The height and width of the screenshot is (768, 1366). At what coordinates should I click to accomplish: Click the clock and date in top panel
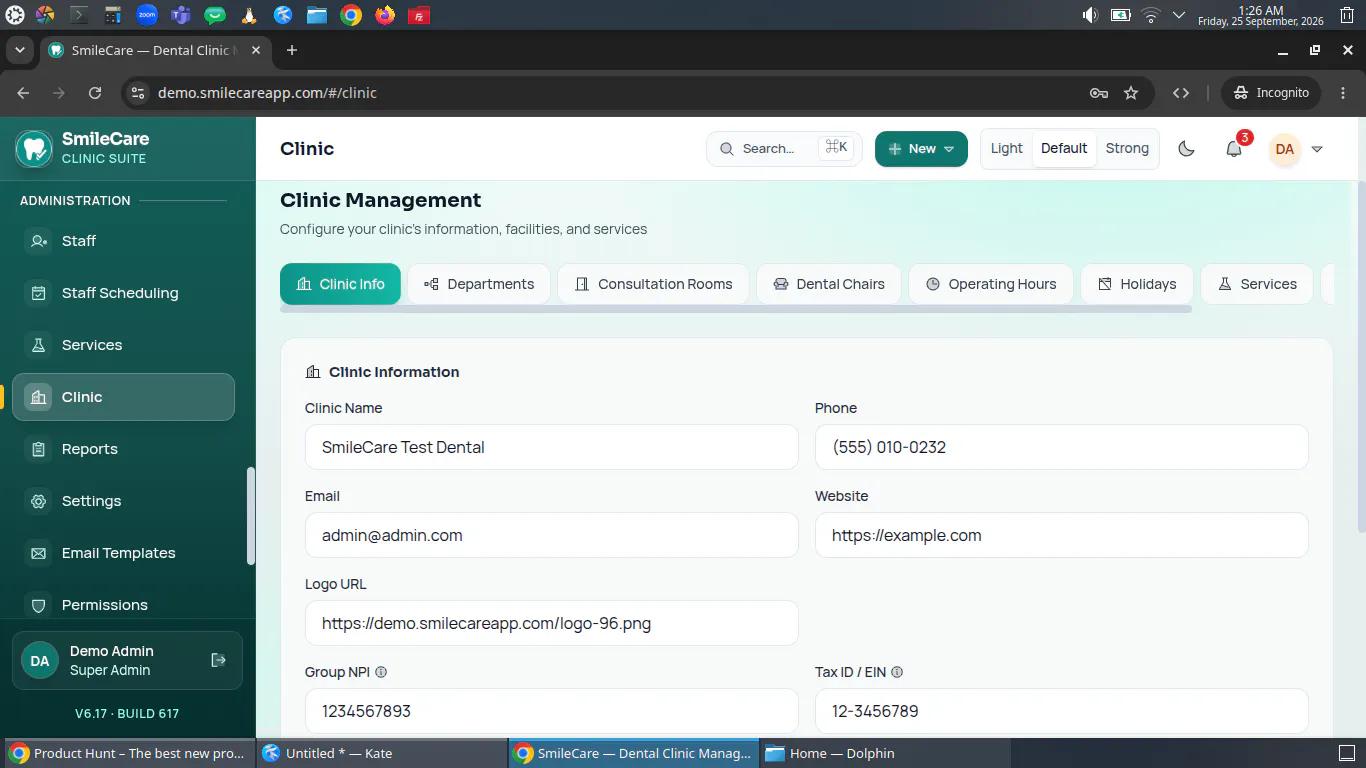pos(1260,15)
